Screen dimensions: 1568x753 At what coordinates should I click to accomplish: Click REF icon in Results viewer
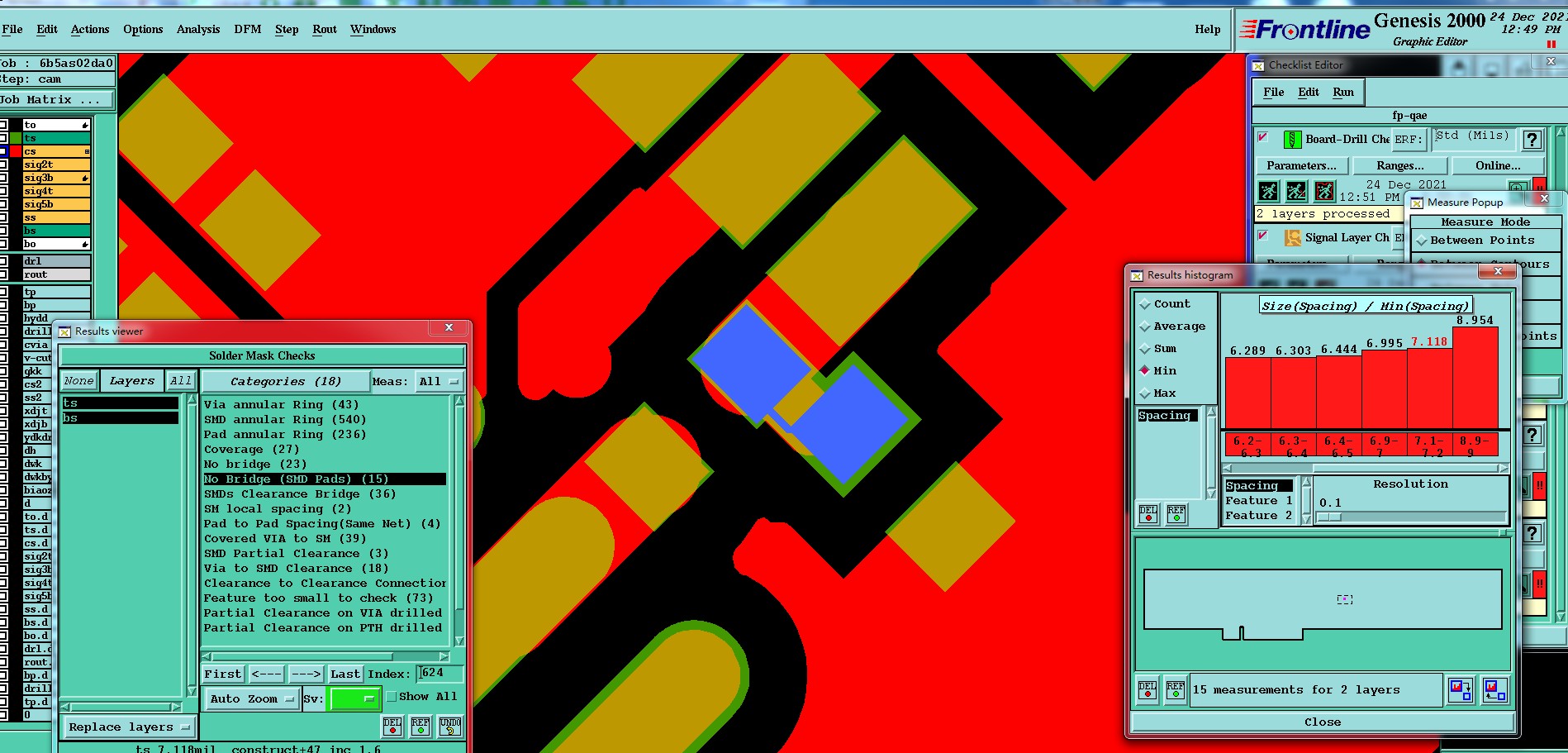pyautogui.click(x=421, y=727)
